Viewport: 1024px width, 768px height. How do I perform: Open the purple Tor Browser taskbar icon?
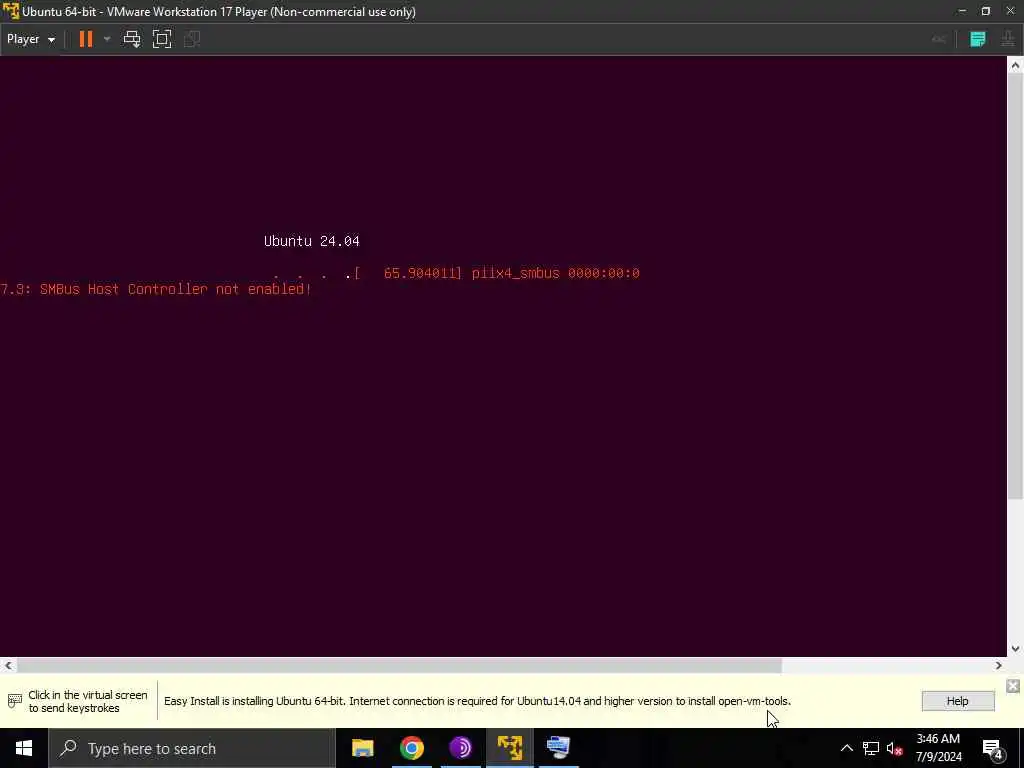460,748
